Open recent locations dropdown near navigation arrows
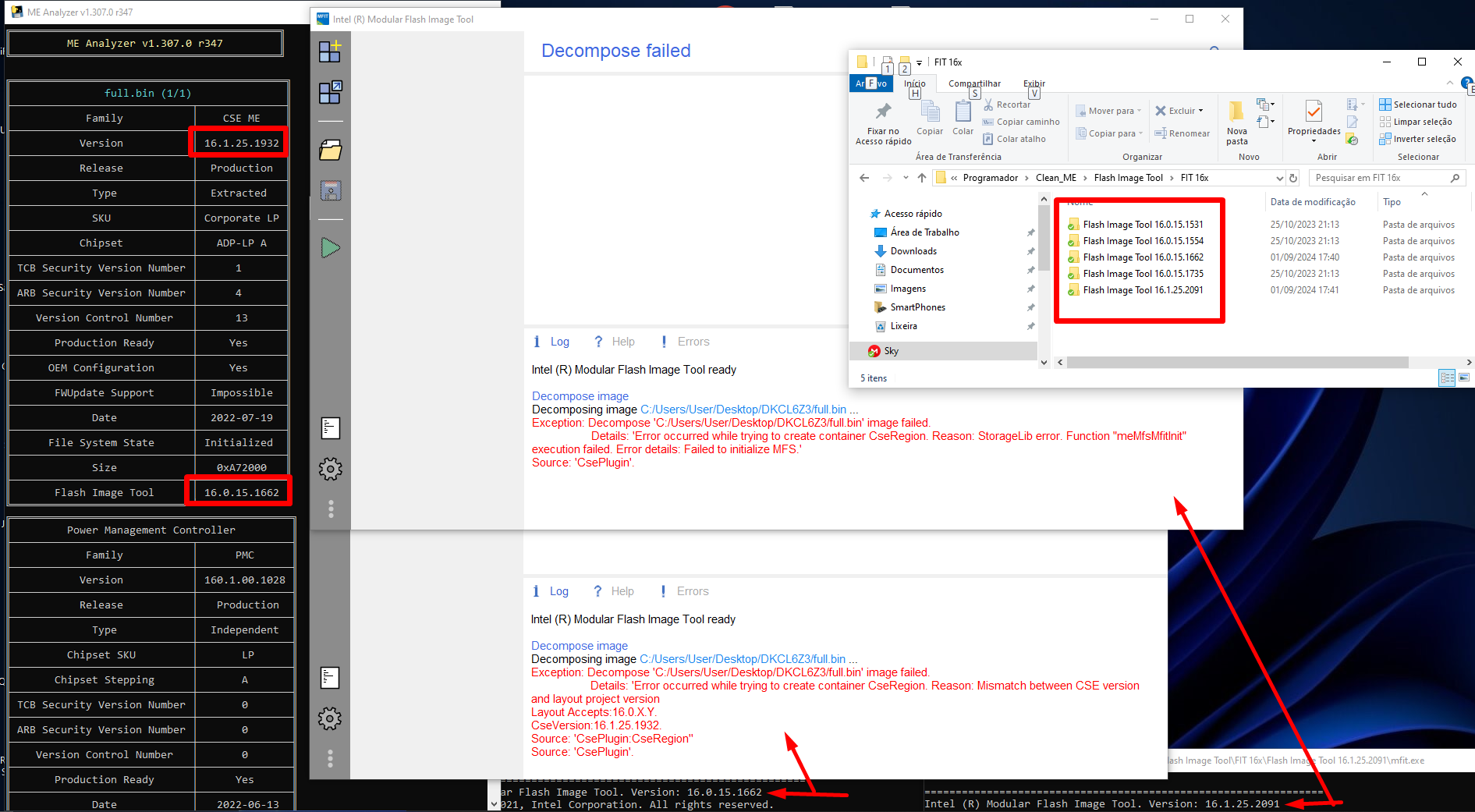This screenshot has width=1475, height=812. (906, 178)
